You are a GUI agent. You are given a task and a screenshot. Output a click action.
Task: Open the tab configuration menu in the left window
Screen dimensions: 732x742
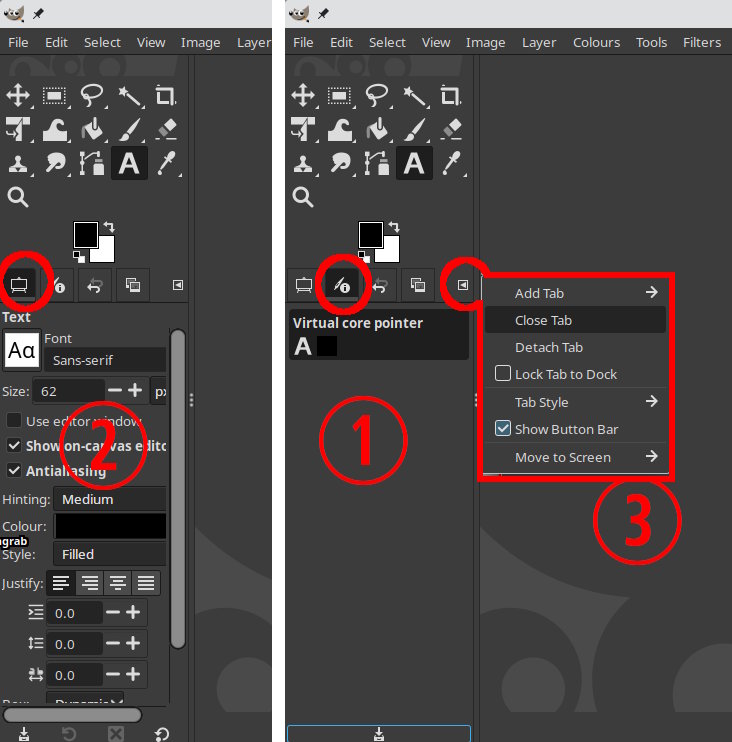(x=178, y=285)
